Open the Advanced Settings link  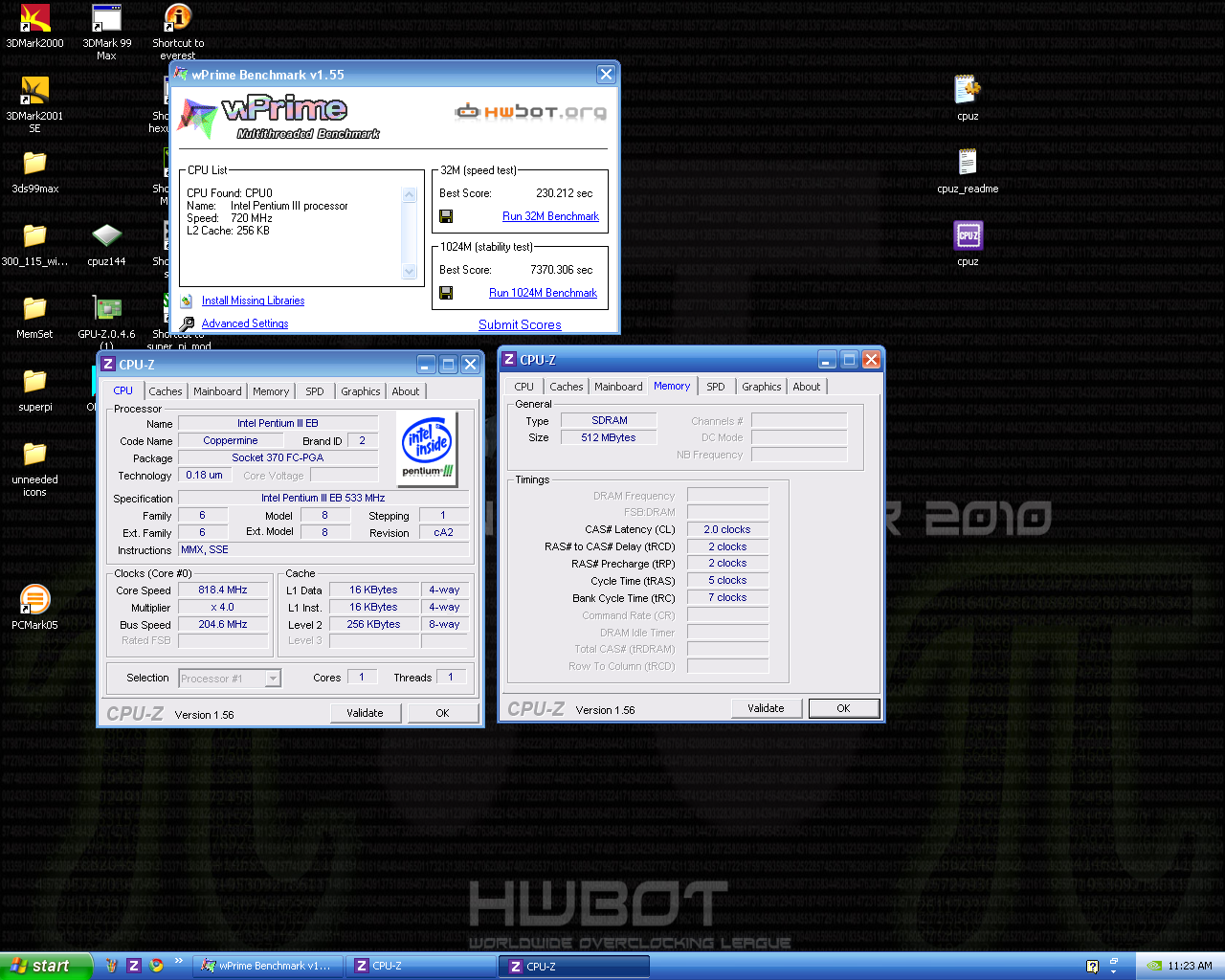point(245,323)
